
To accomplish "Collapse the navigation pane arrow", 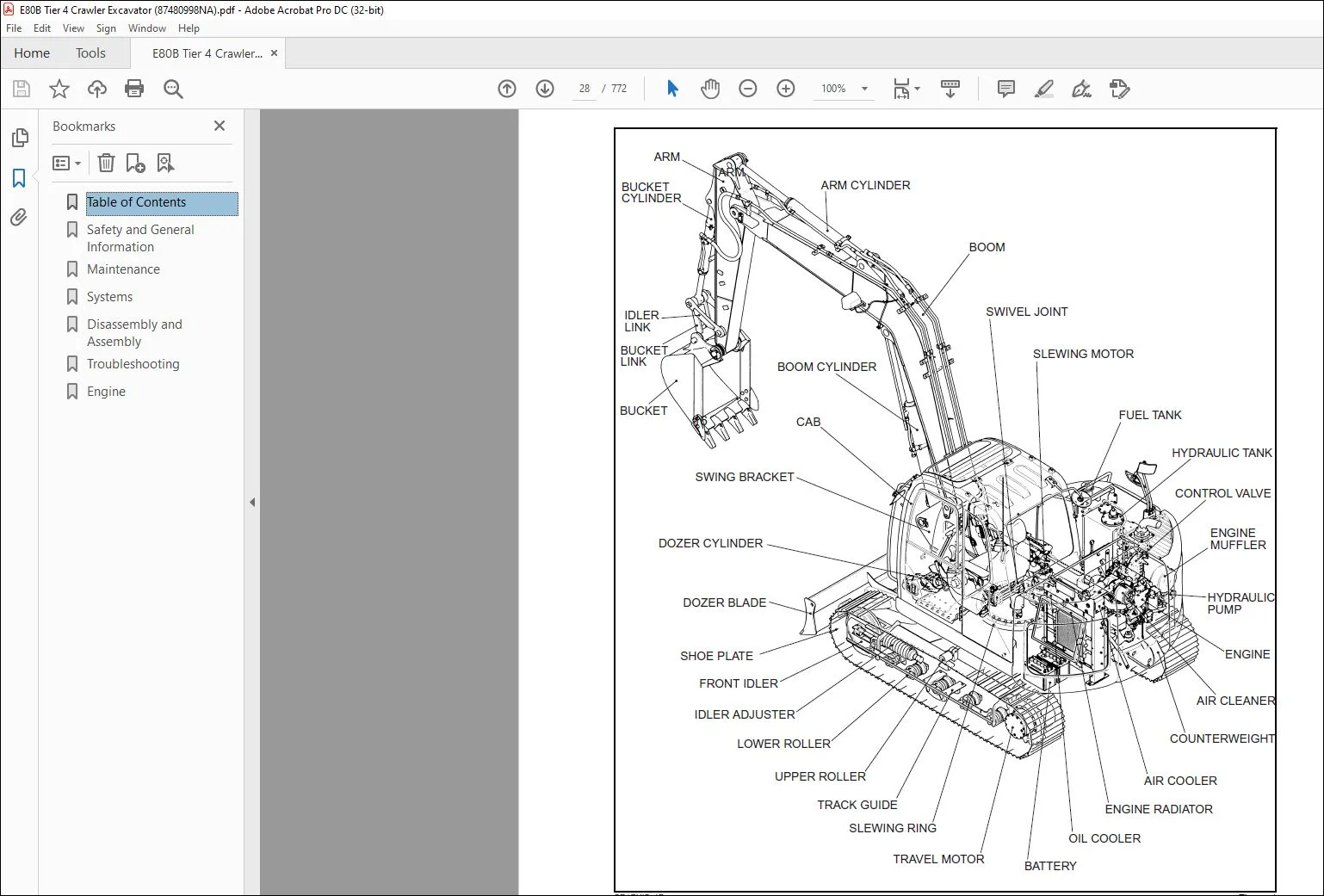I will coord(252,502).
